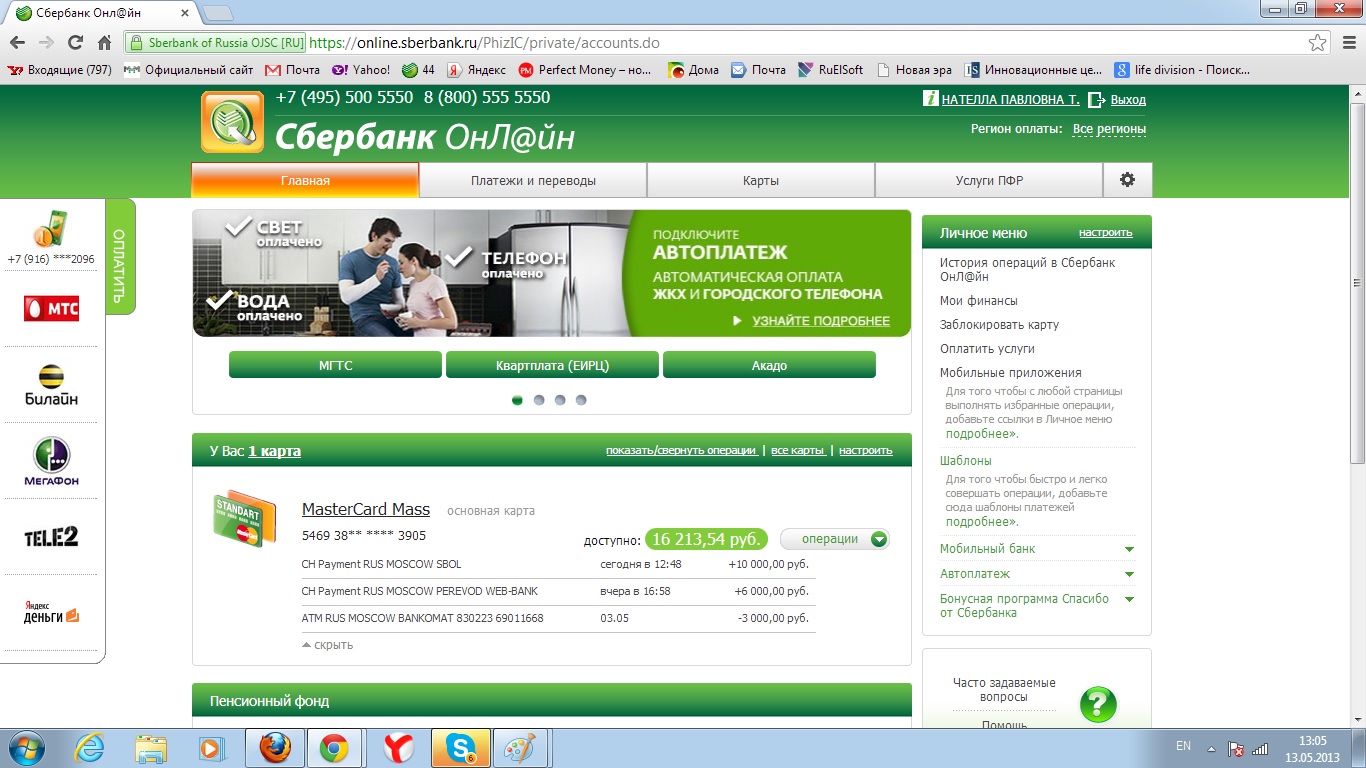This screenshot has width=1366, height=768.
Task: Open НАТЕЛЛА ПАВЛОВНА Т. profile link
Action: (x=1010, y=100)
